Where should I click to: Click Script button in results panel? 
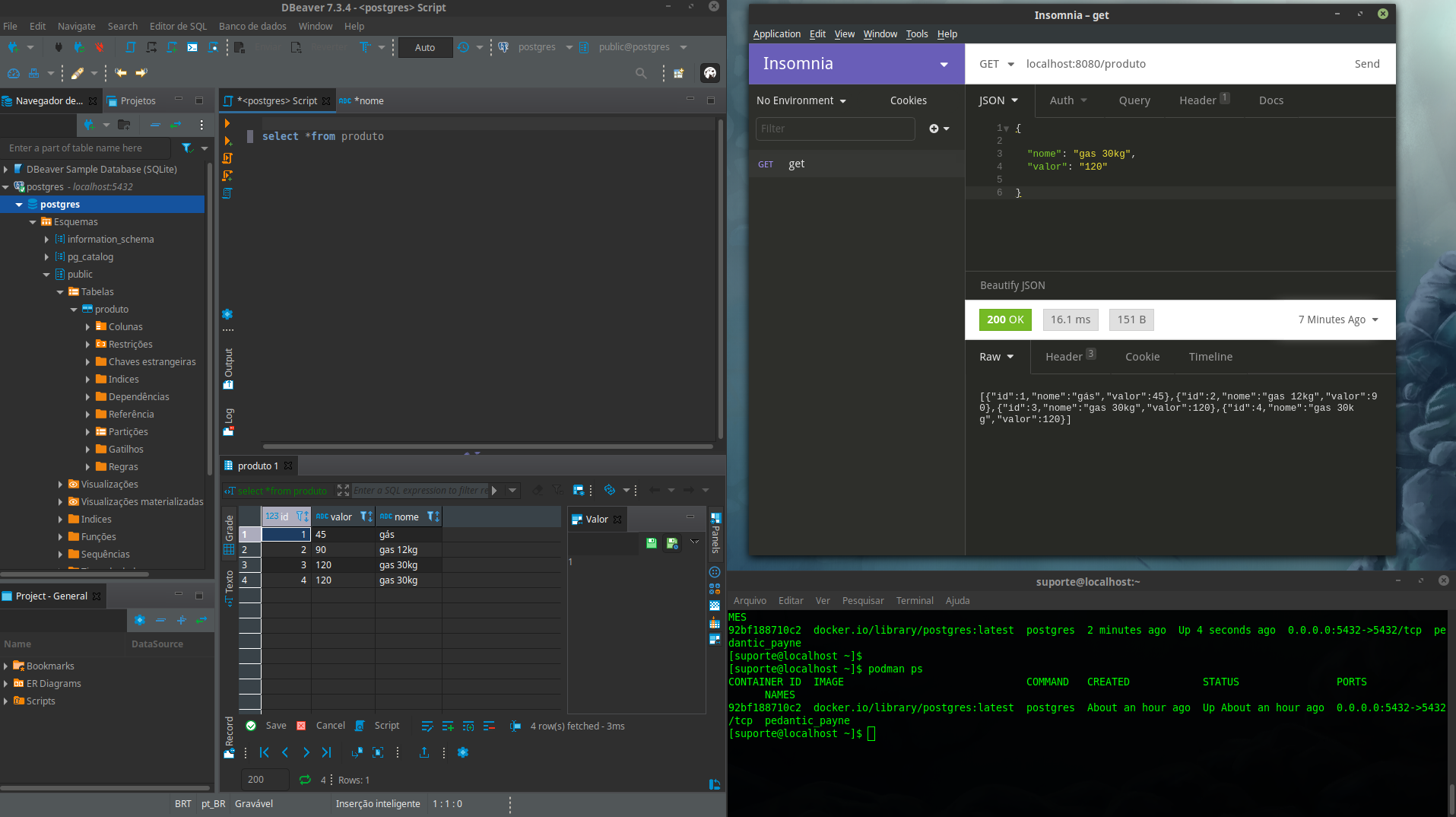378,726
